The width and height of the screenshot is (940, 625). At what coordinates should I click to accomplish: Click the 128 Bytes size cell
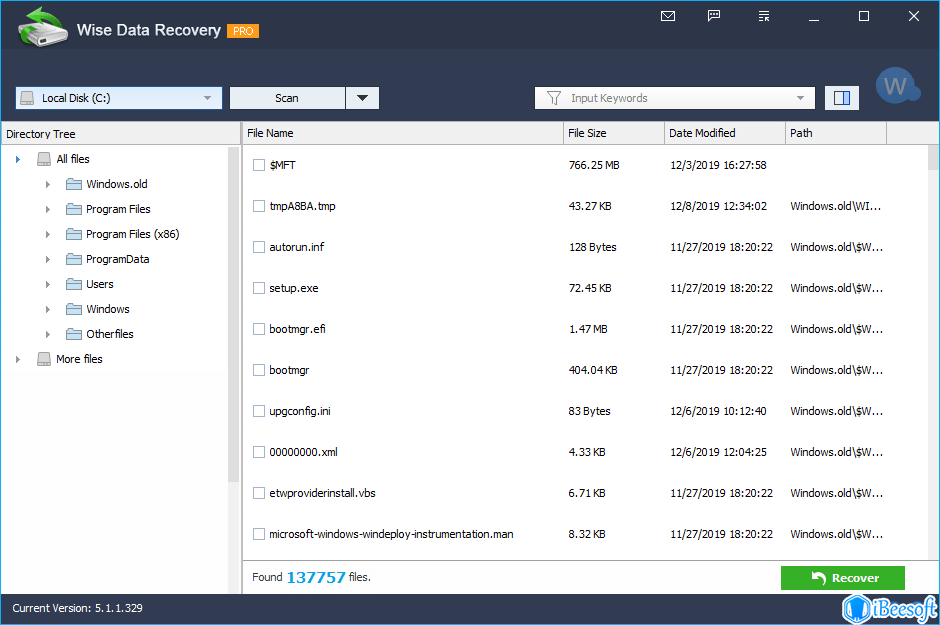592,247
